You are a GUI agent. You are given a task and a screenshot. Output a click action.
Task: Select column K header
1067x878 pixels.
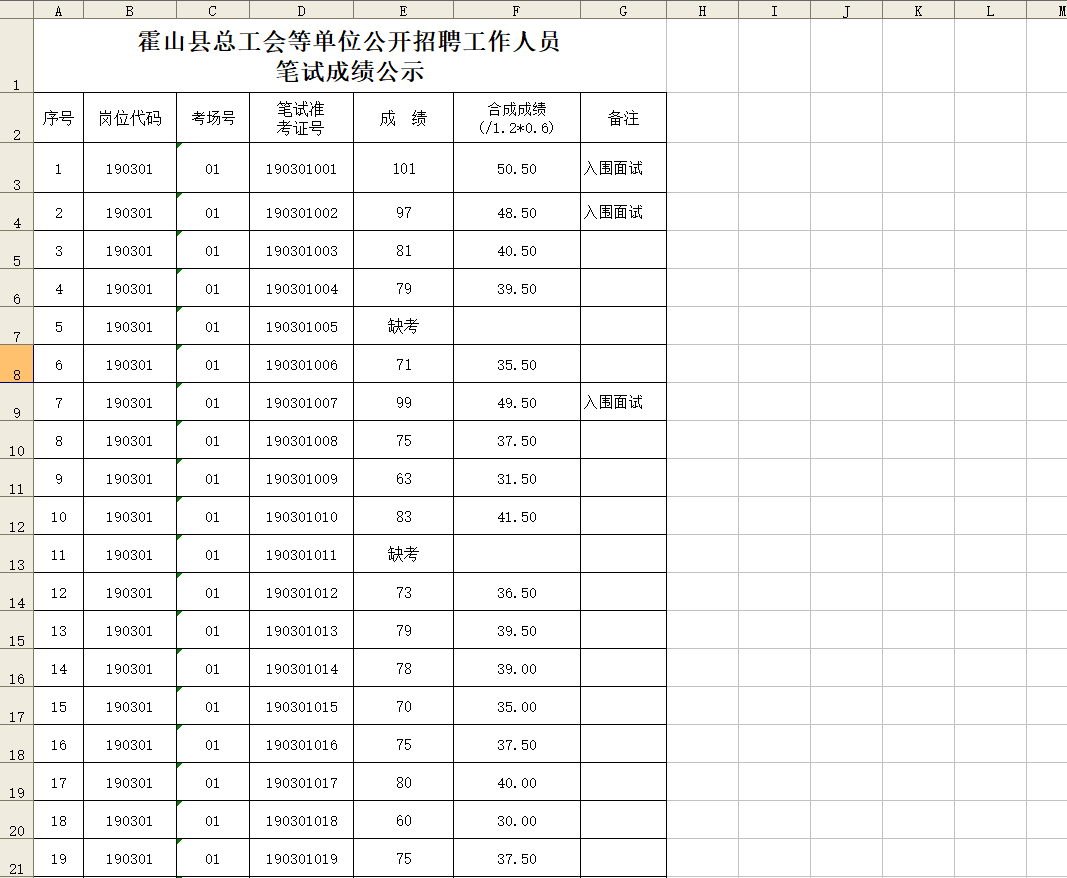pos(919,10)
